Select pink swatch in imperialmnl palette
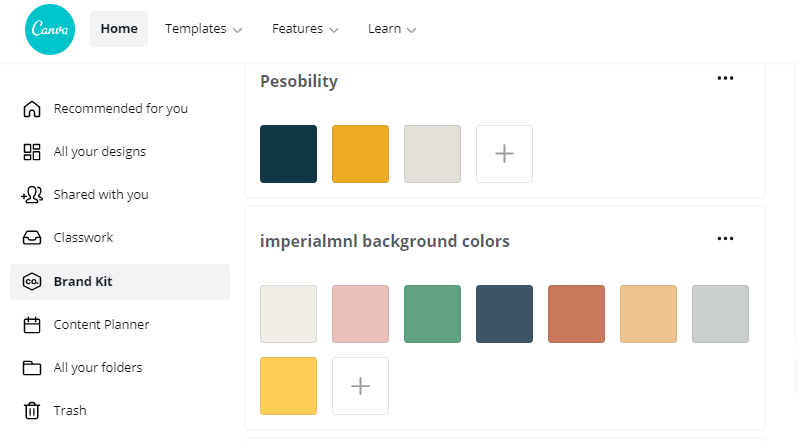The image size is (797, 443). (360, 314)
